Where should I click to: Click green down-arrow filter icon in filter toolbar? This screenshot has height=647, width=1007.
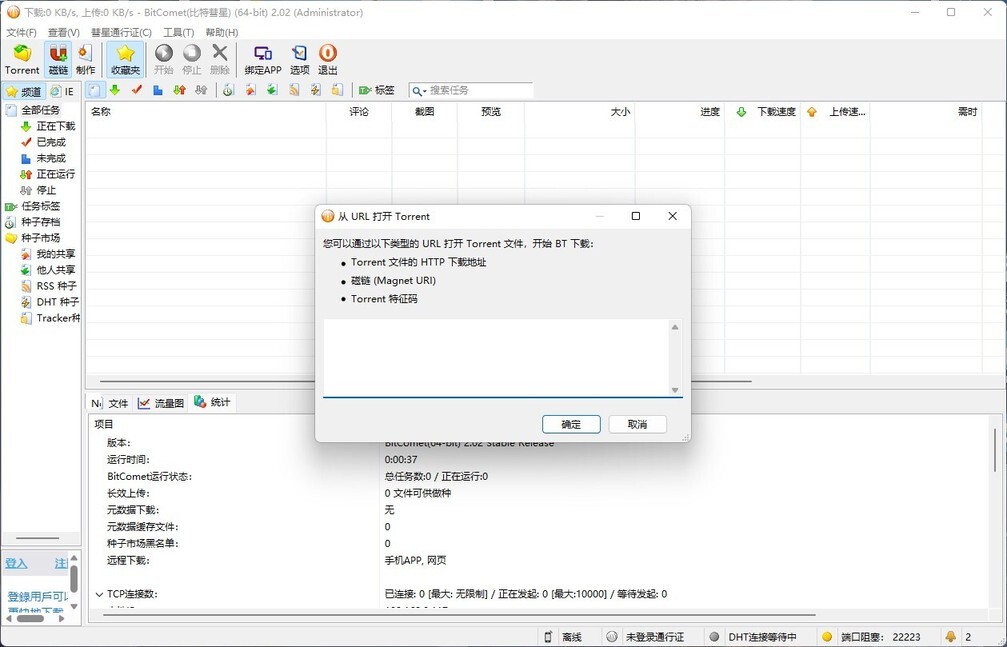(115, 91)
